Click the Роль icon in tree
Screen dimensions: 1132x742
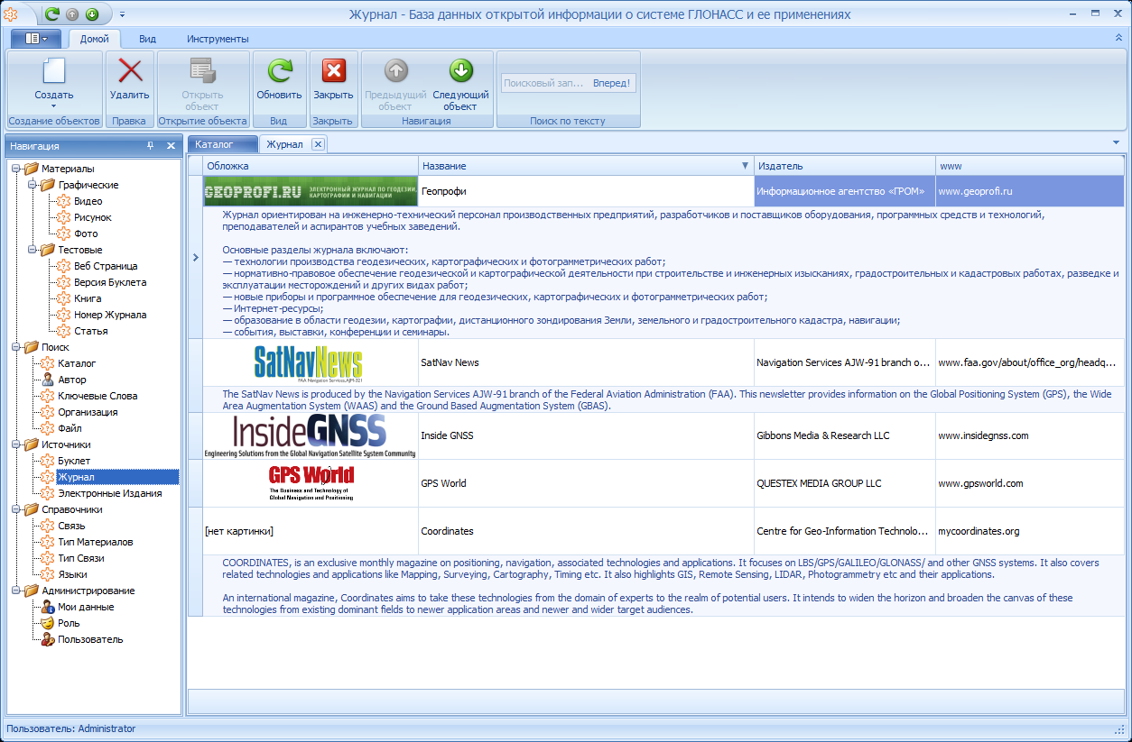[x=48, y=623]
